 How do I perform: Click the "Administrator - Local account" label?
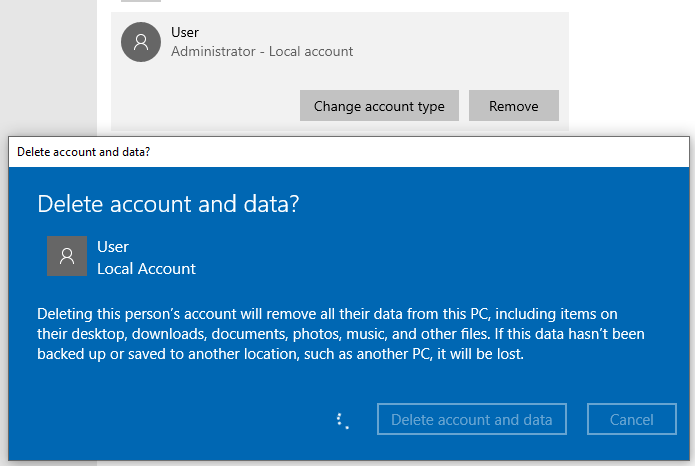coord(262,51)
